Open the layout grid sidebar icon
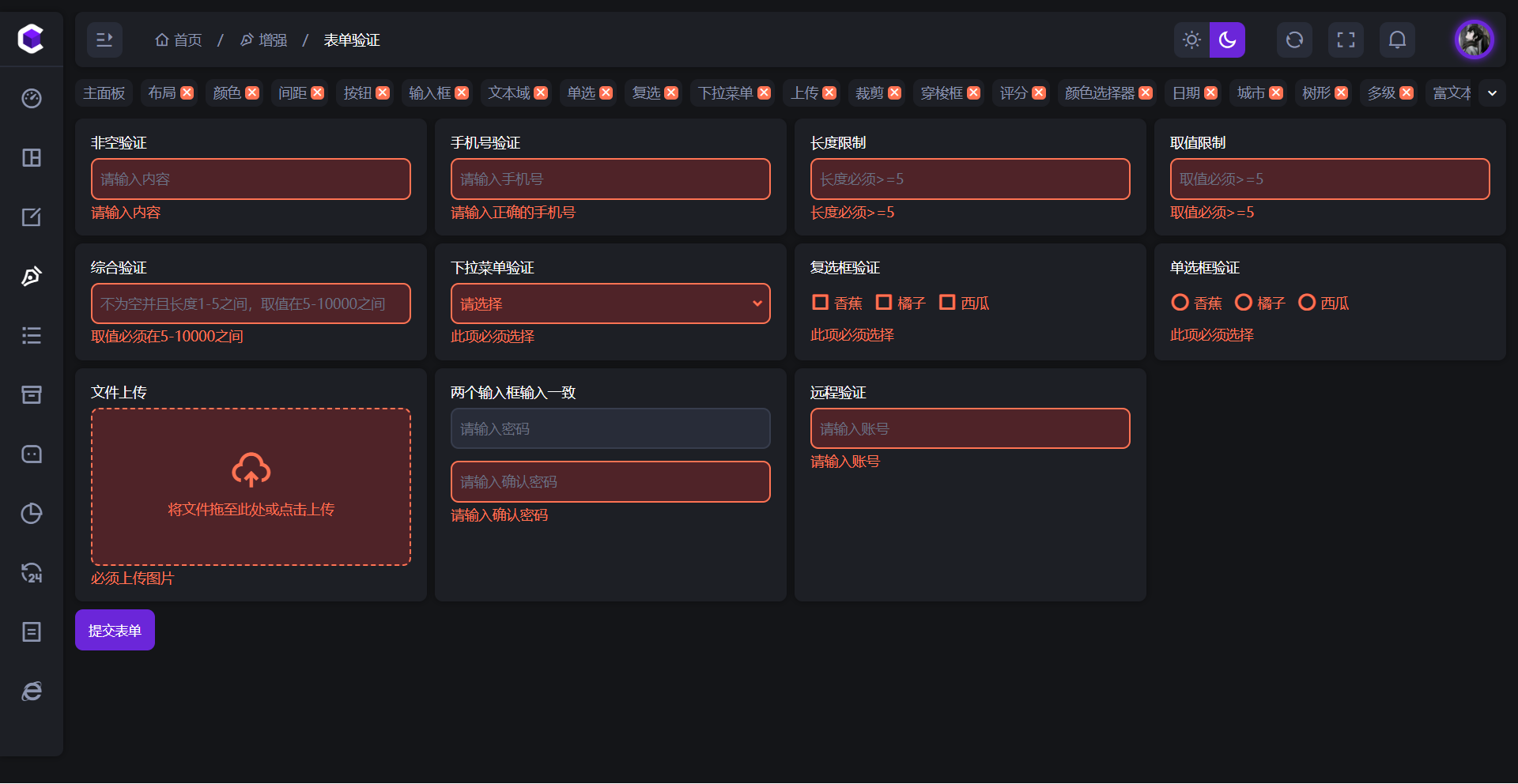The height and width of the screenshot is (784, 1518). [x=32, y=158]
